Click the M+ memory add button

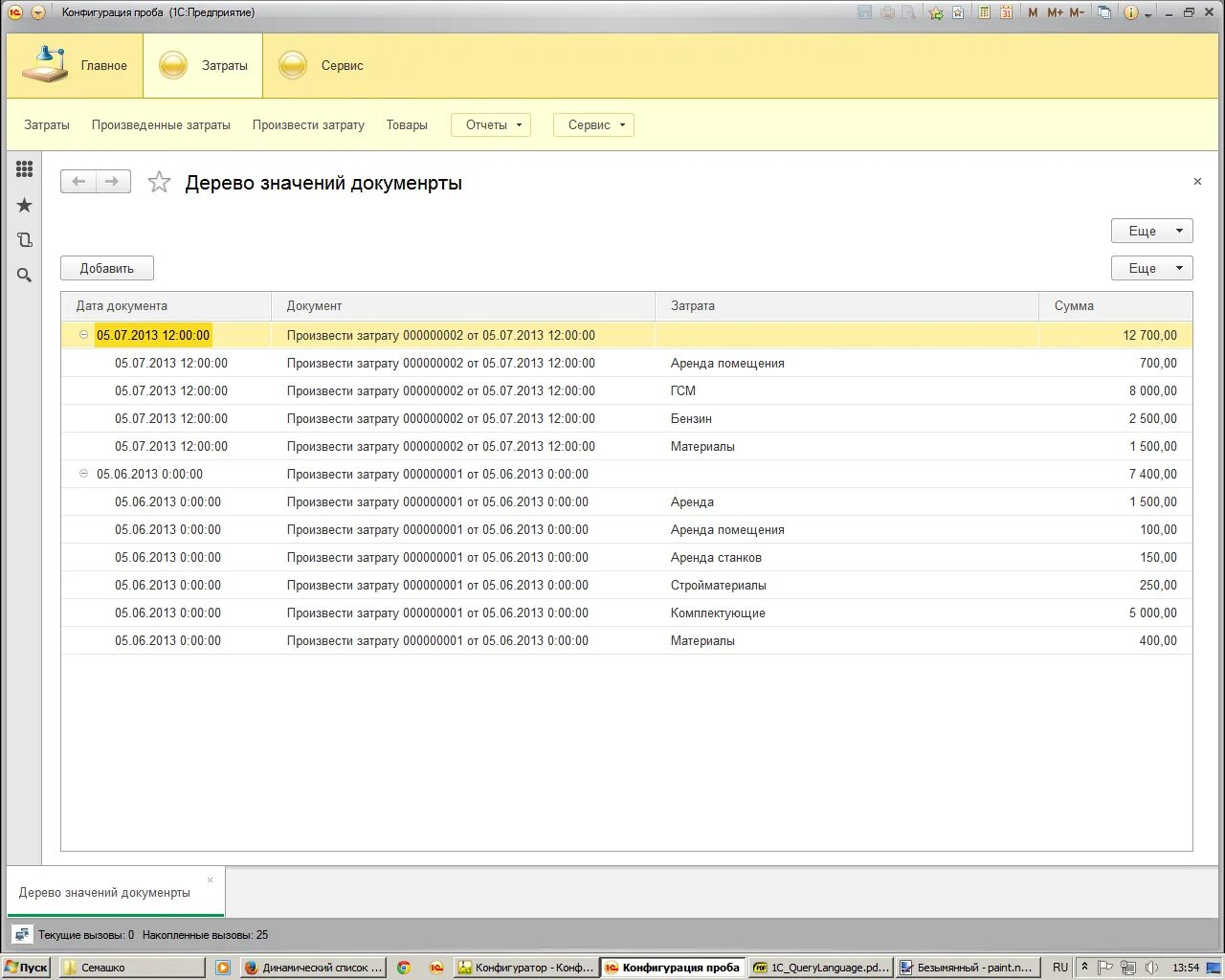pos(1055,12)
